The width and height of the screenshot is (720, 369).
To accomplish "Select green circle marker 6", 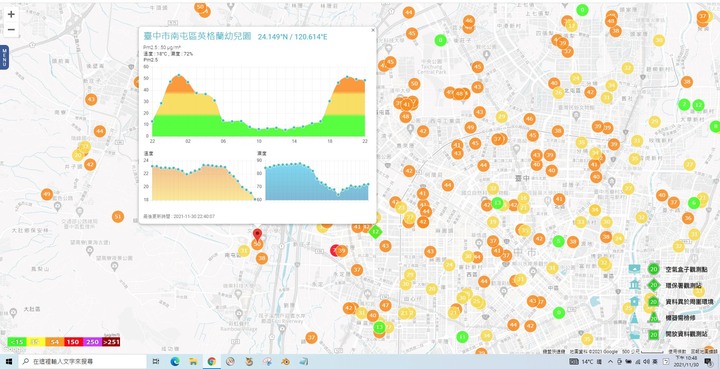I will tap(693, 203).
